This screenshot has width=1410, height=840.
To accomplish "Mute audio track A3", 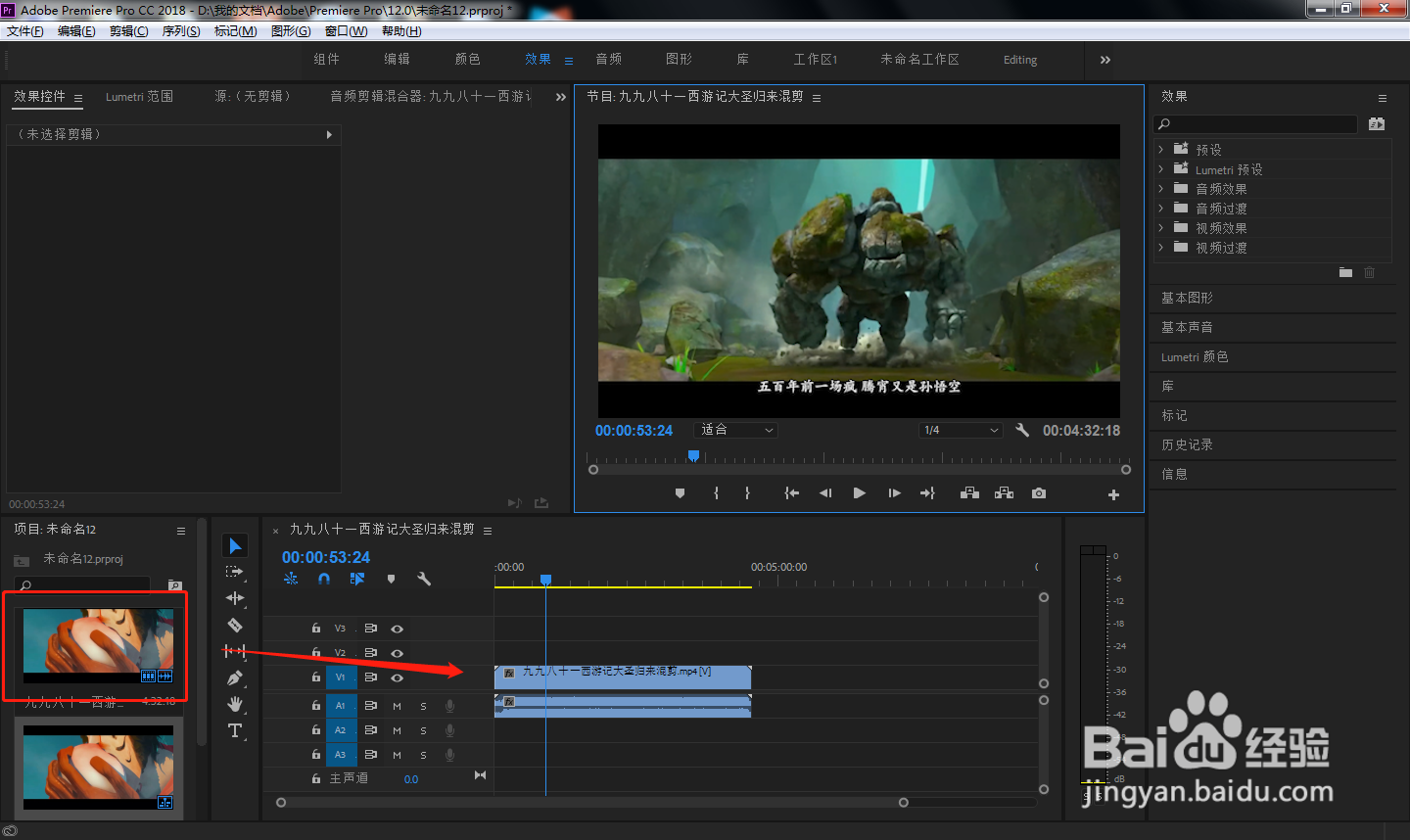I will 397,755.
